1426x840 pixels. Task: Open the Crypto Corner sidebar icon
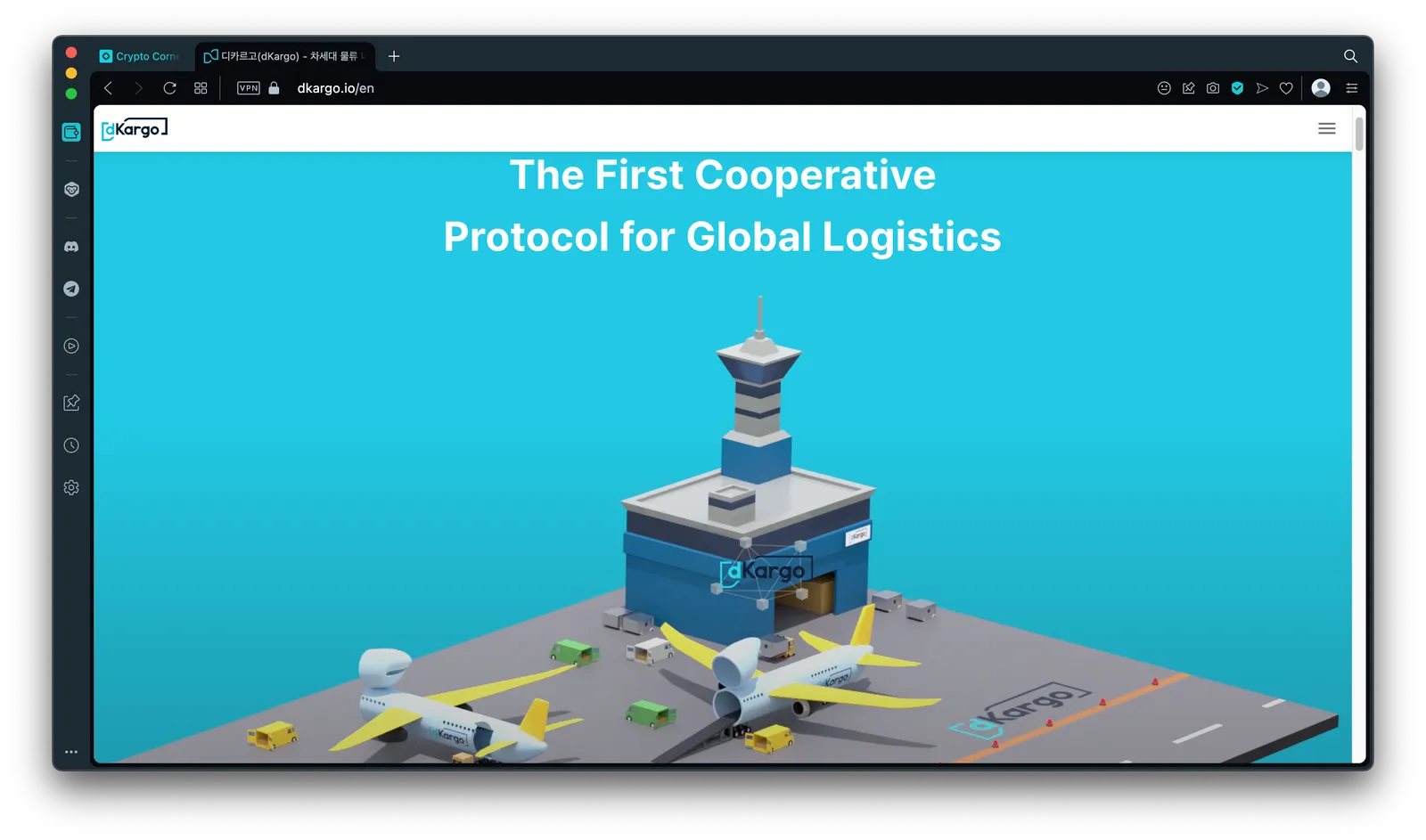71,190
